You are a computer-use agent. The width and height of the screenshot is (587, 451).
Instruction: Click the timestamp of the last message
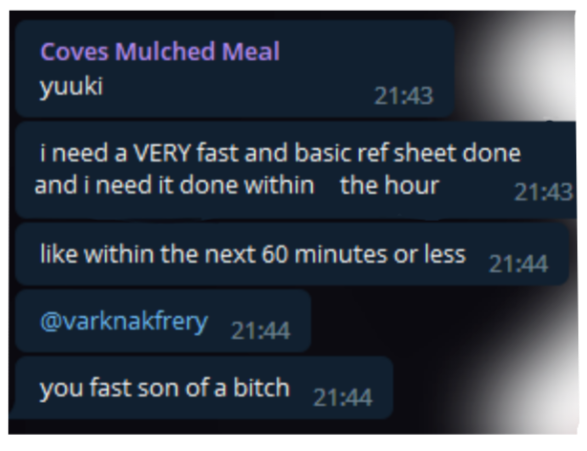(x=343, y=397)
